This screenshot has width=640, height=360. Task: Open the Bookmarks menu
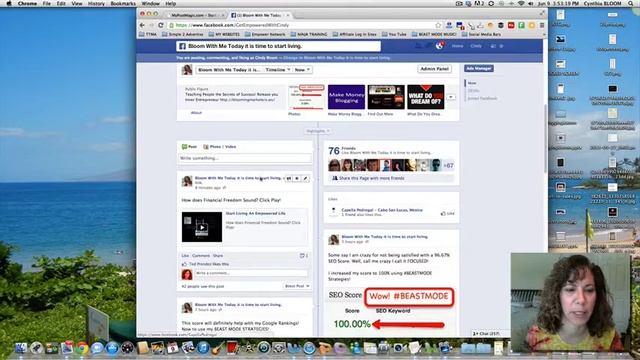[123, 3]
